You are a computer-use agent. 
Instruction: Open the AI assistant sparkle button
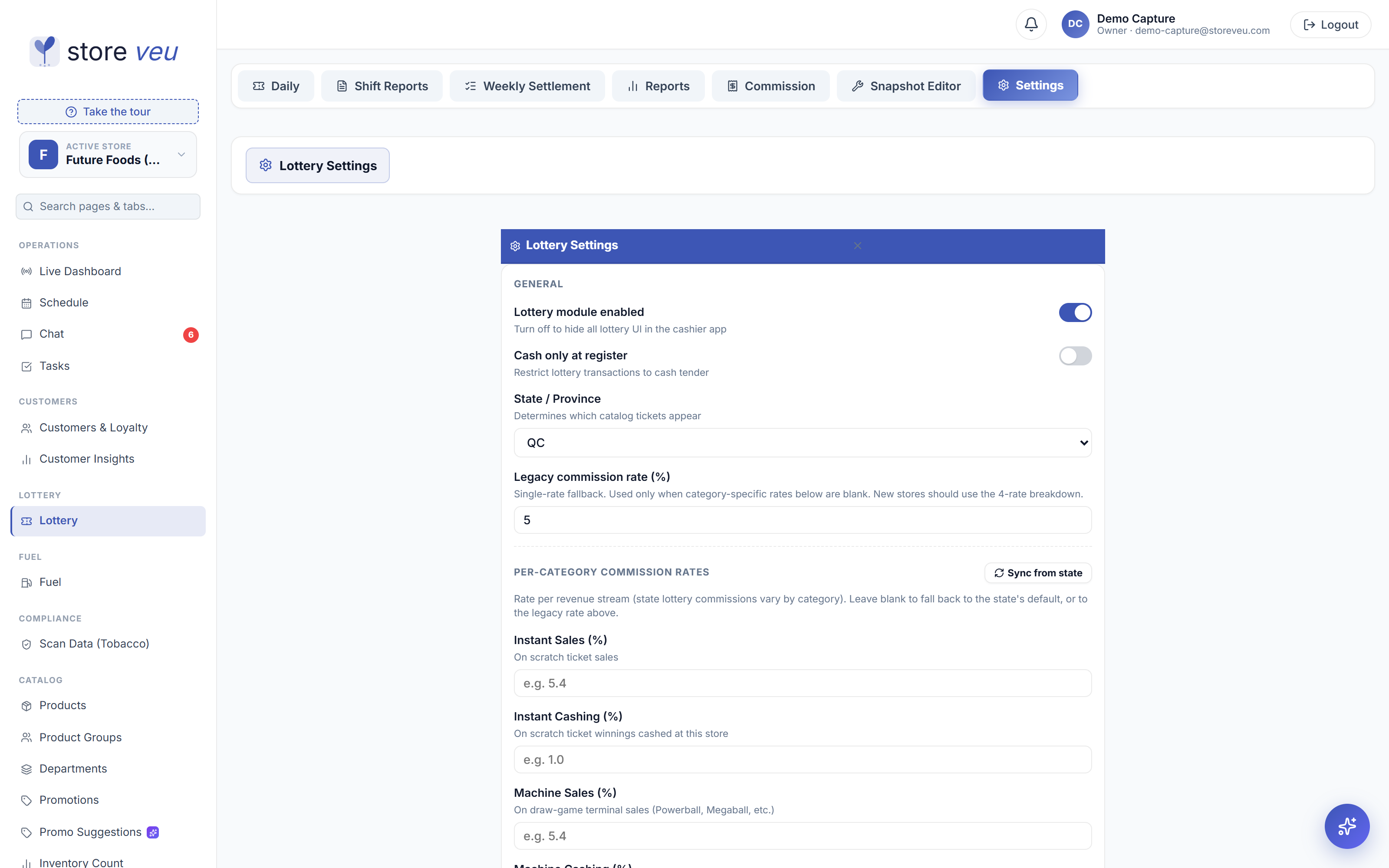click(1346, 826)
